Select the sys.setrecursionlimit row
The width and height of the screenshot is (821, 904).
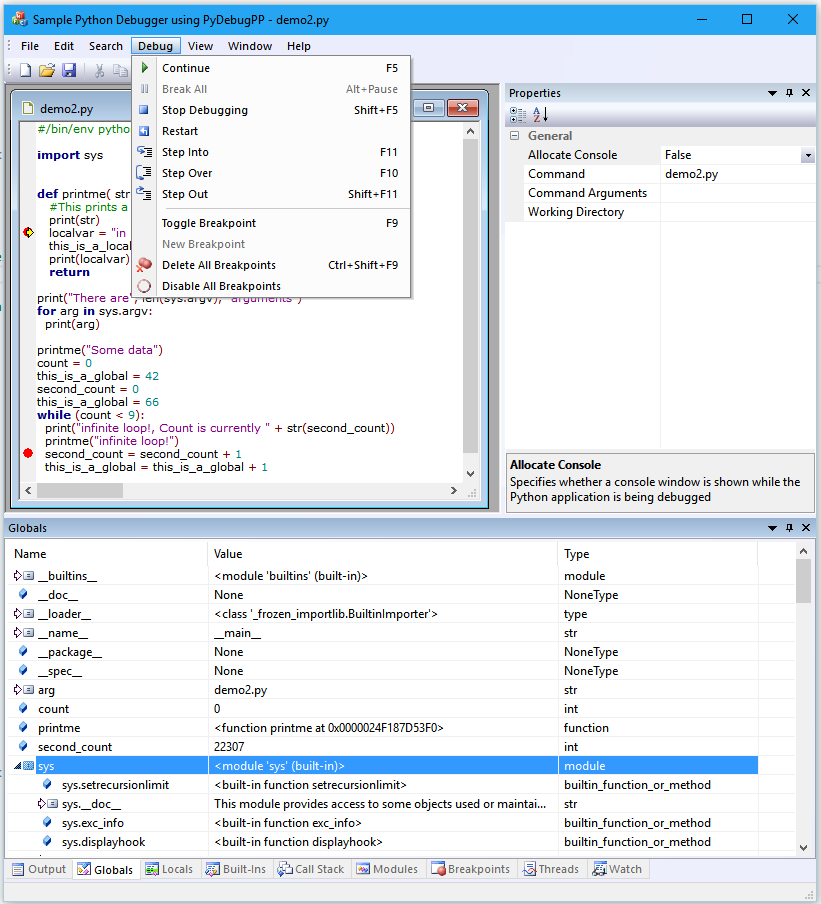[382, 785]
